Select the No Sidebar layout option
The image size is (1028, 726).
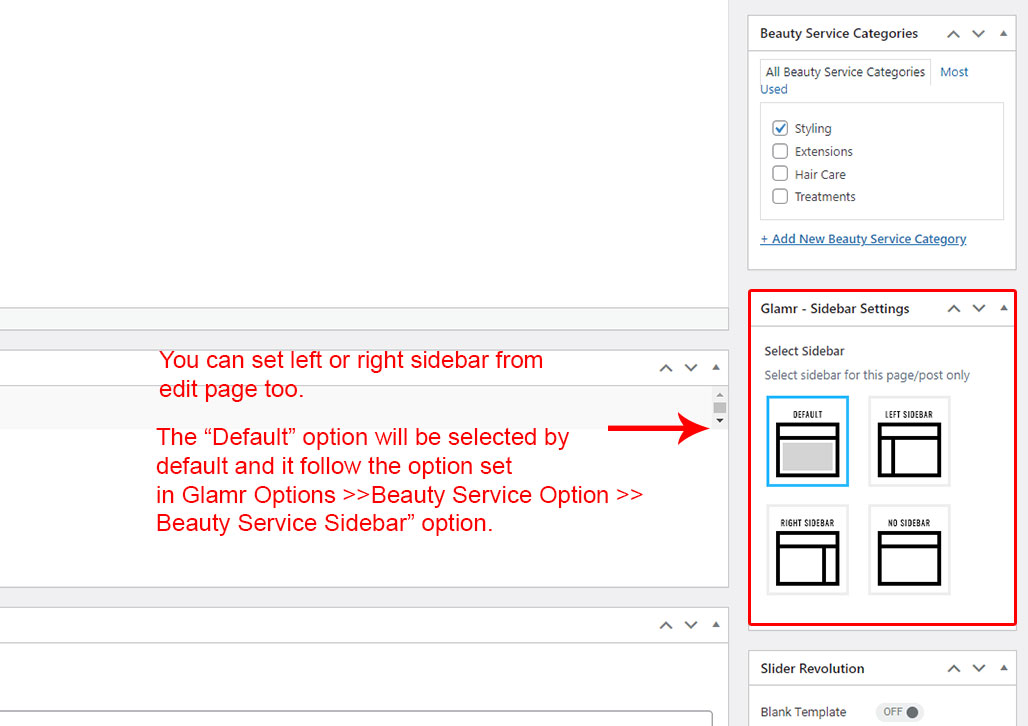click(909, 550)
